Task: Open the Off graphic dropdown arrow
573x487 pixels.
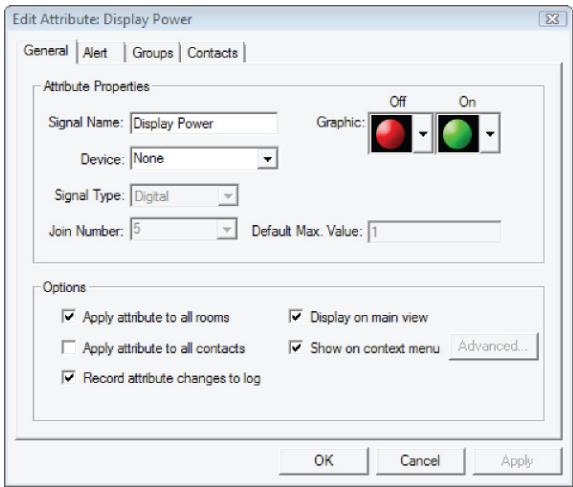Action: tap(423, 133)
